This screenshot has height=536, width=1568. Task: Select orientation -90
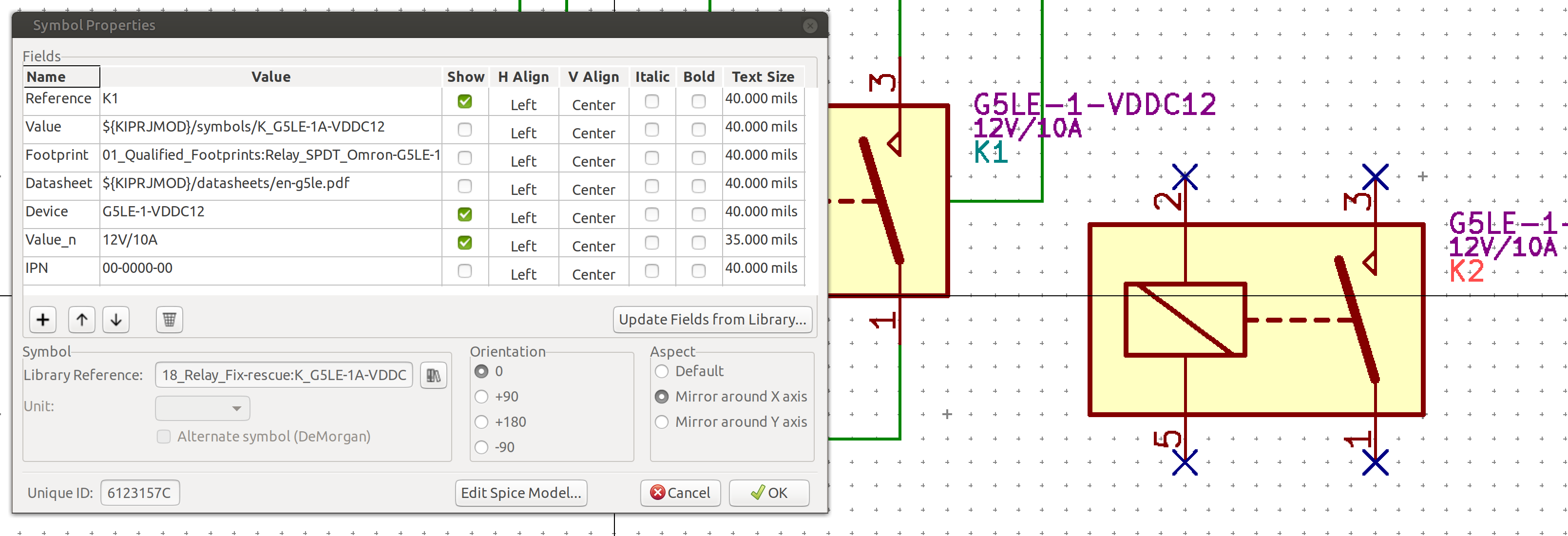(481, 447)
